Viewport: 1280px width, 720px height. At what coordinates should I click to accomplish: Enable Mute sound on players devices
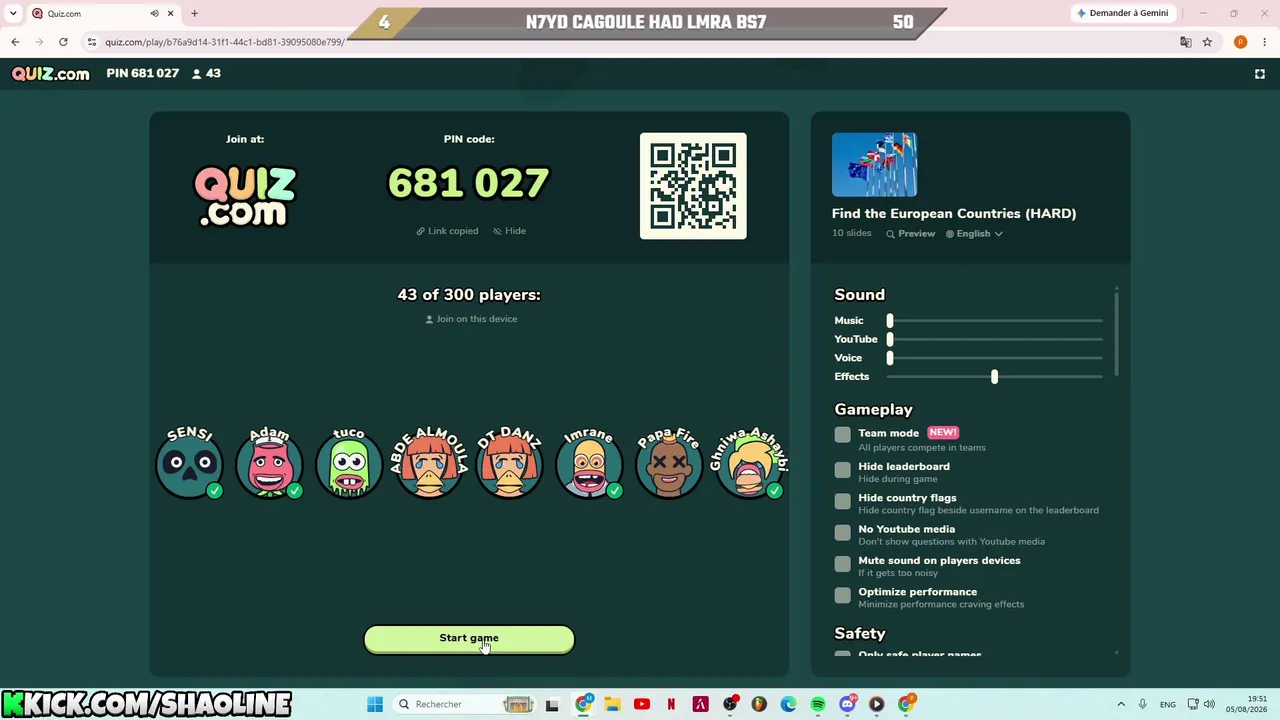pyautogui.click(x=843, y=564)
